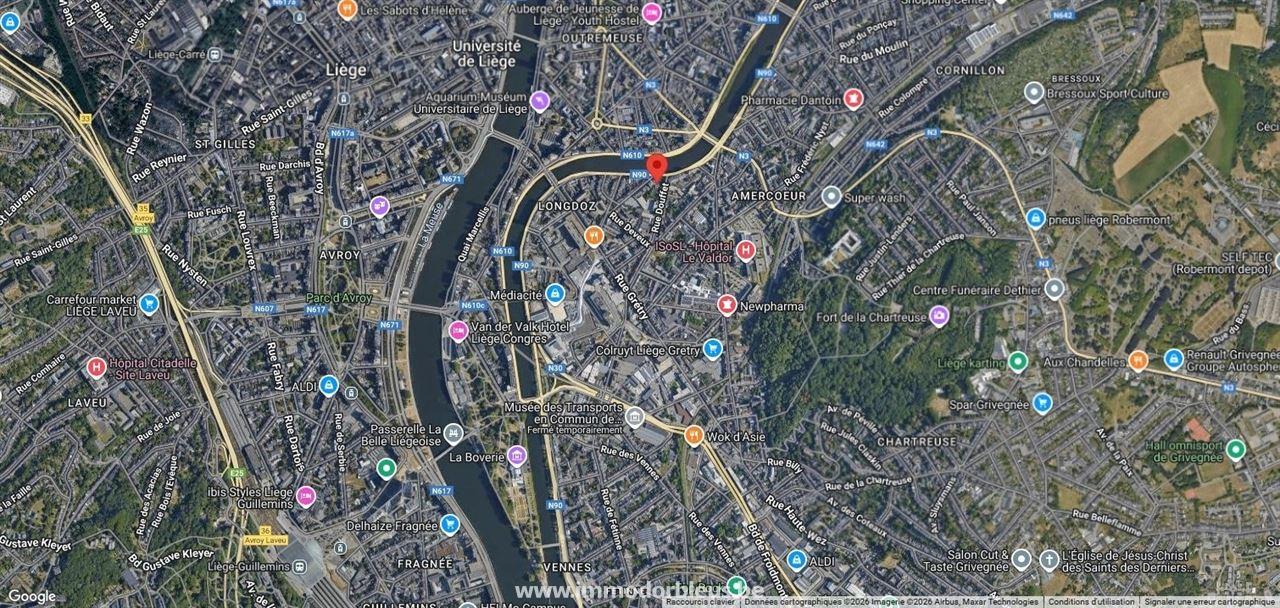Click the Spar Grivegnée shopping icon

[1042, 403]
